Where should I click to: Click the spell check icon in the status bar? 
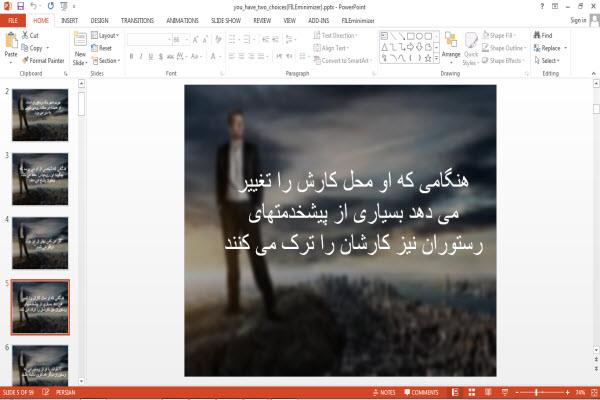click(x=46, y=392)
